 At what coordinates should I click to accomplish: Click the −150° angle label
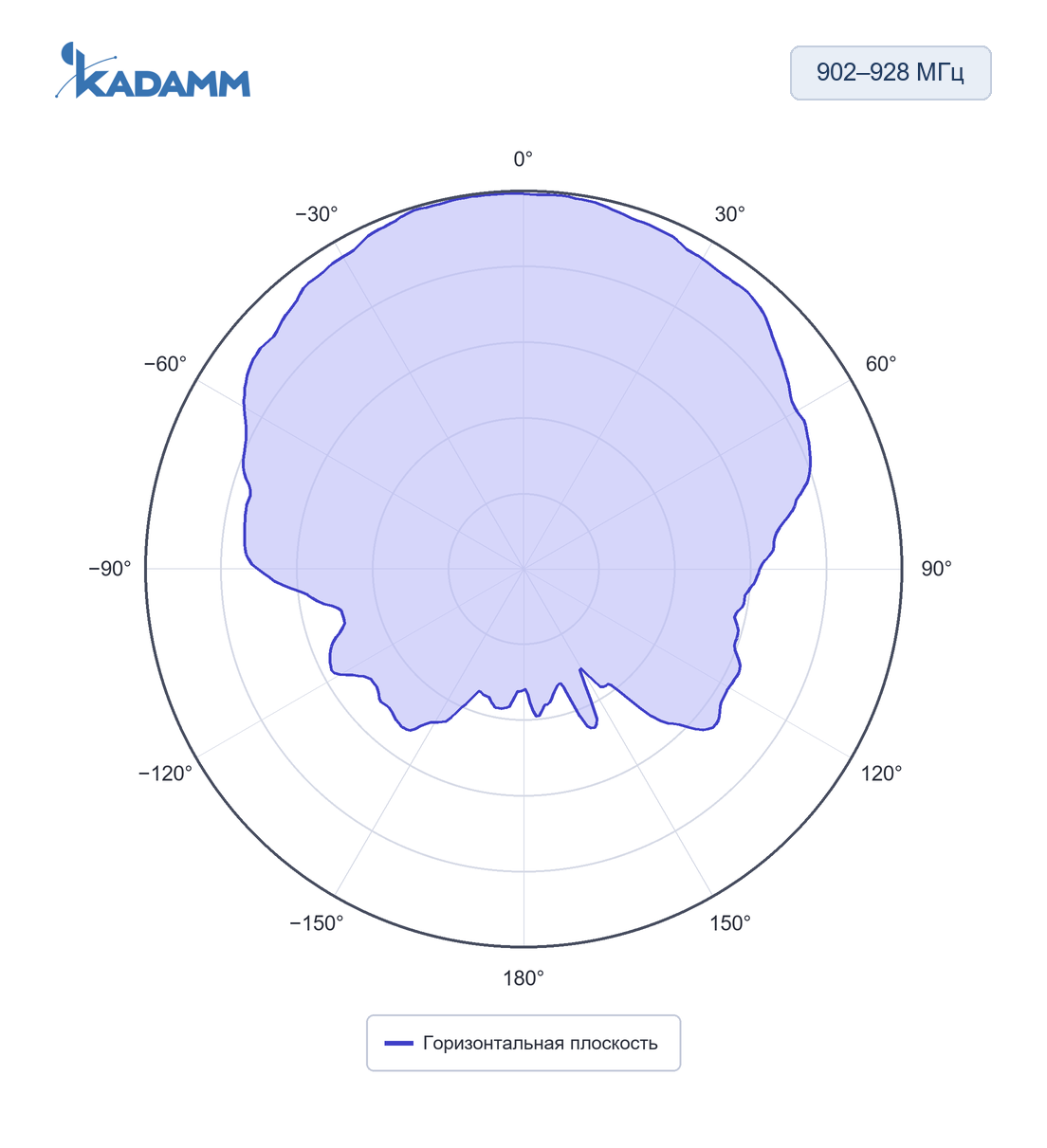coord(317,923)
